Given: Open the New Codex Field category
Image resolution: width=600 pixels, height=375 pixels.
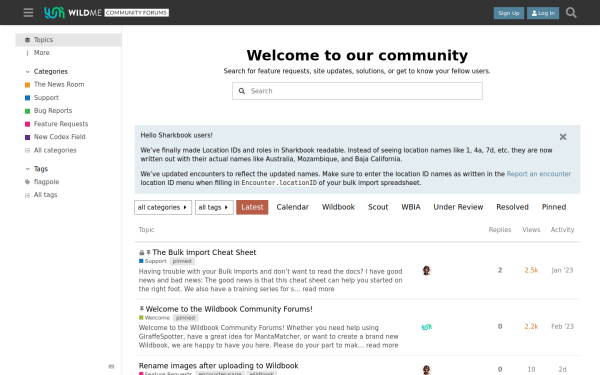Looking at the screenshot, I should (x=59, y=137).
